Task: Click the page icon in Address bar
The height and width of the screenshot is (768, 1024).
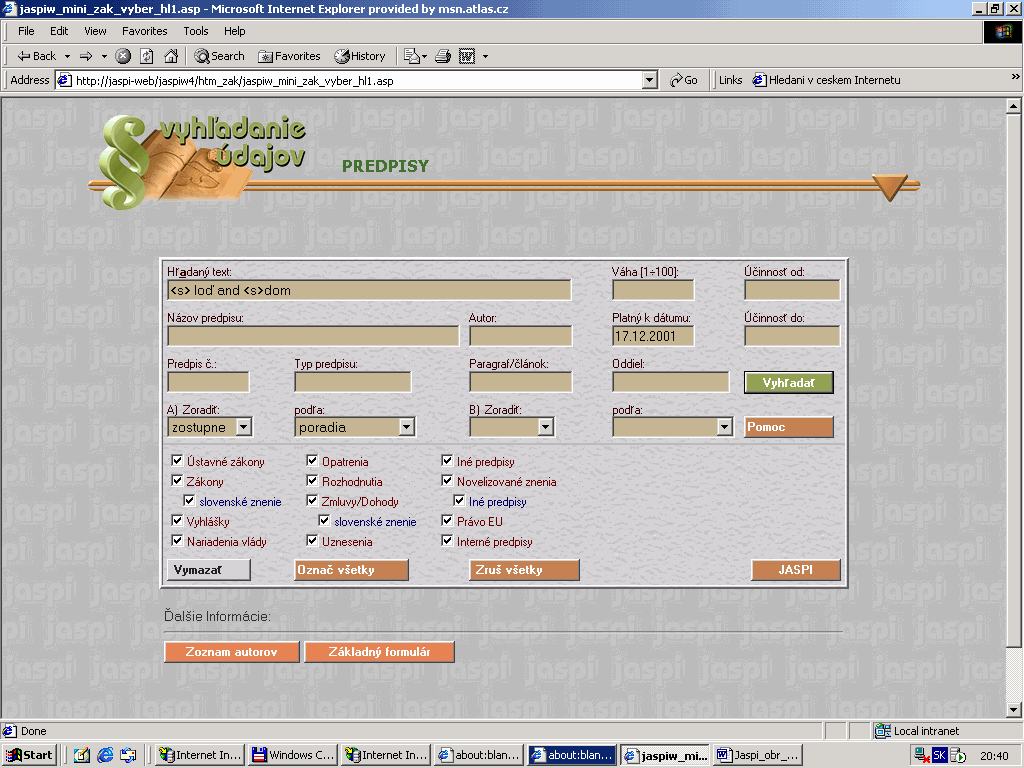Action: 64,80
